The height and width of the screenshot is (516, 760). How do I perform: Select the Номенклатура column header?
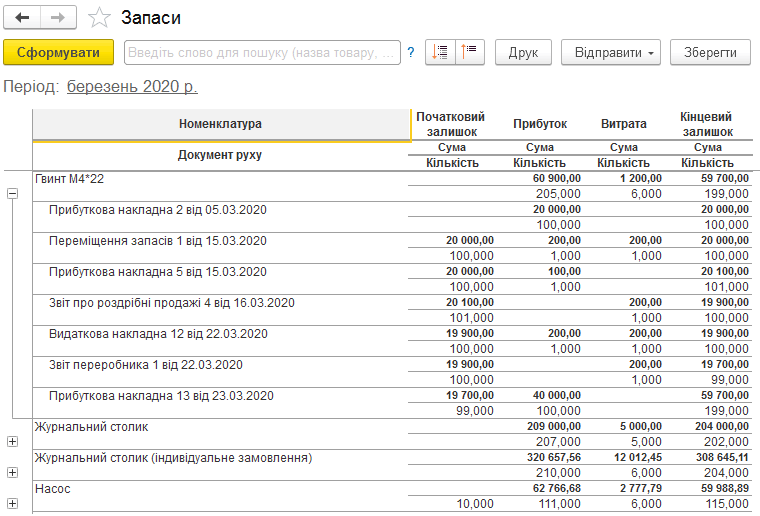coord(222,125)
